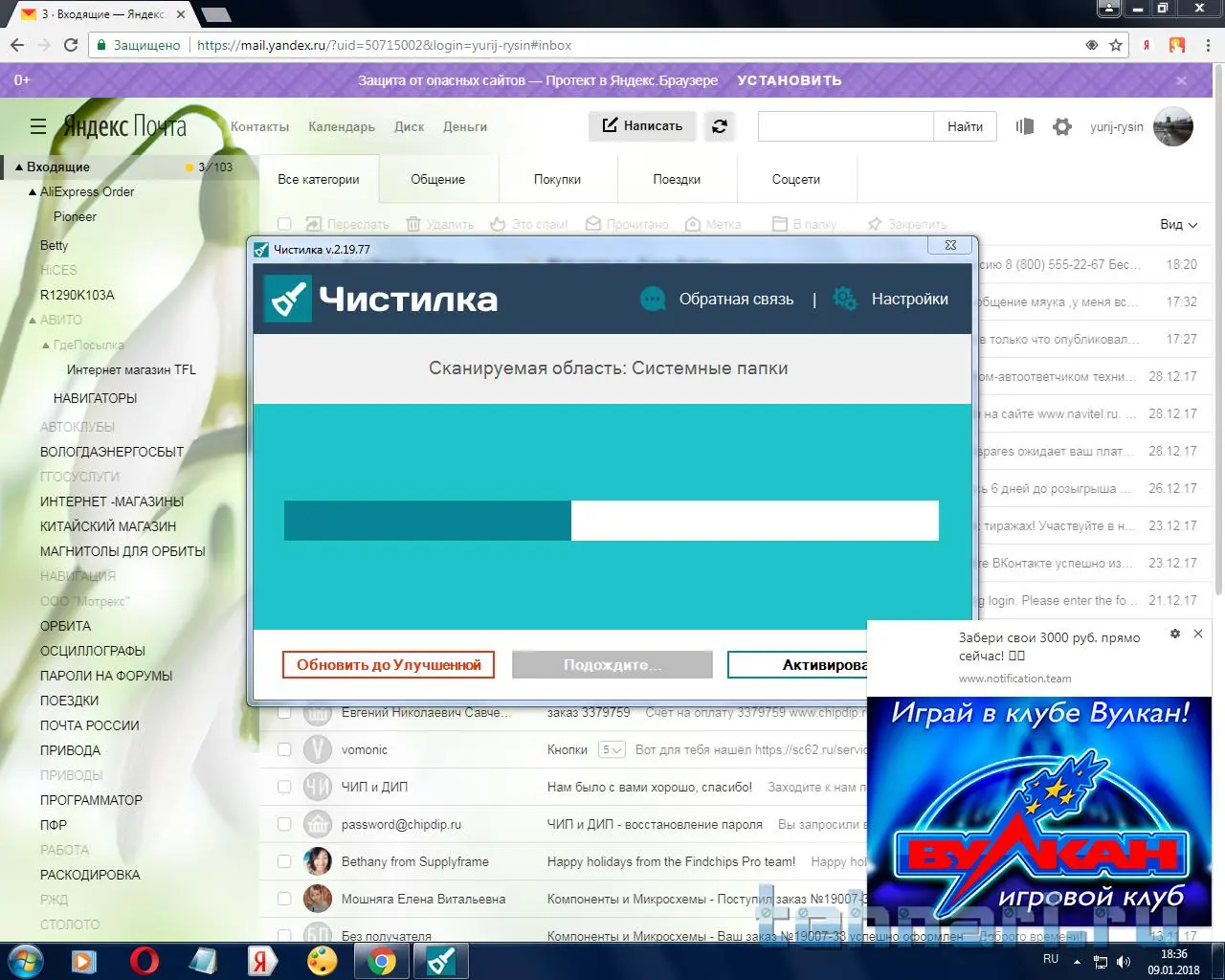The image size is (1225, 980).
Task: Switch to the Поездки tab
Action: pyautogui.click(x=677, y=179)
